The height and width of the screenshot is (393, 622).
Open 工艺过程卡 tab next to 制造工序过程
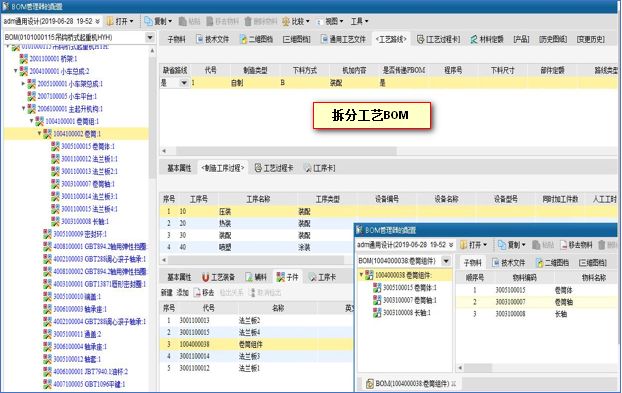tap(274, 168)
